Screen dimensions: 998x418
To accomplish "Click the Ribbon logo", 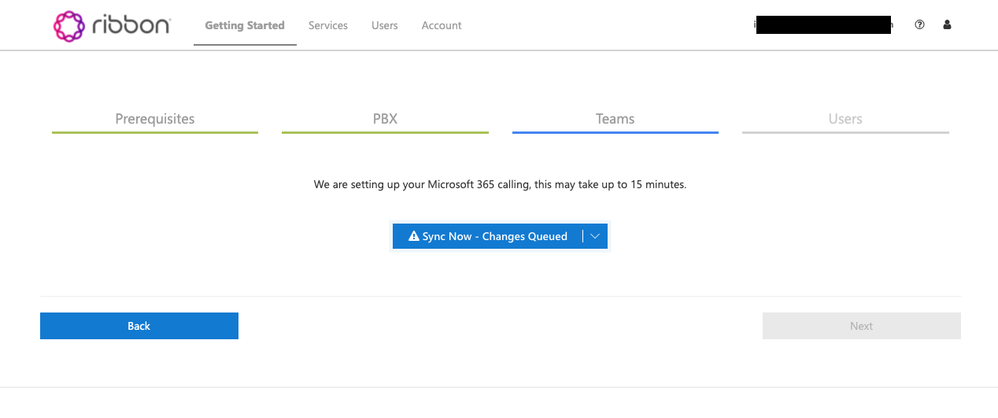I will (111, 25).
